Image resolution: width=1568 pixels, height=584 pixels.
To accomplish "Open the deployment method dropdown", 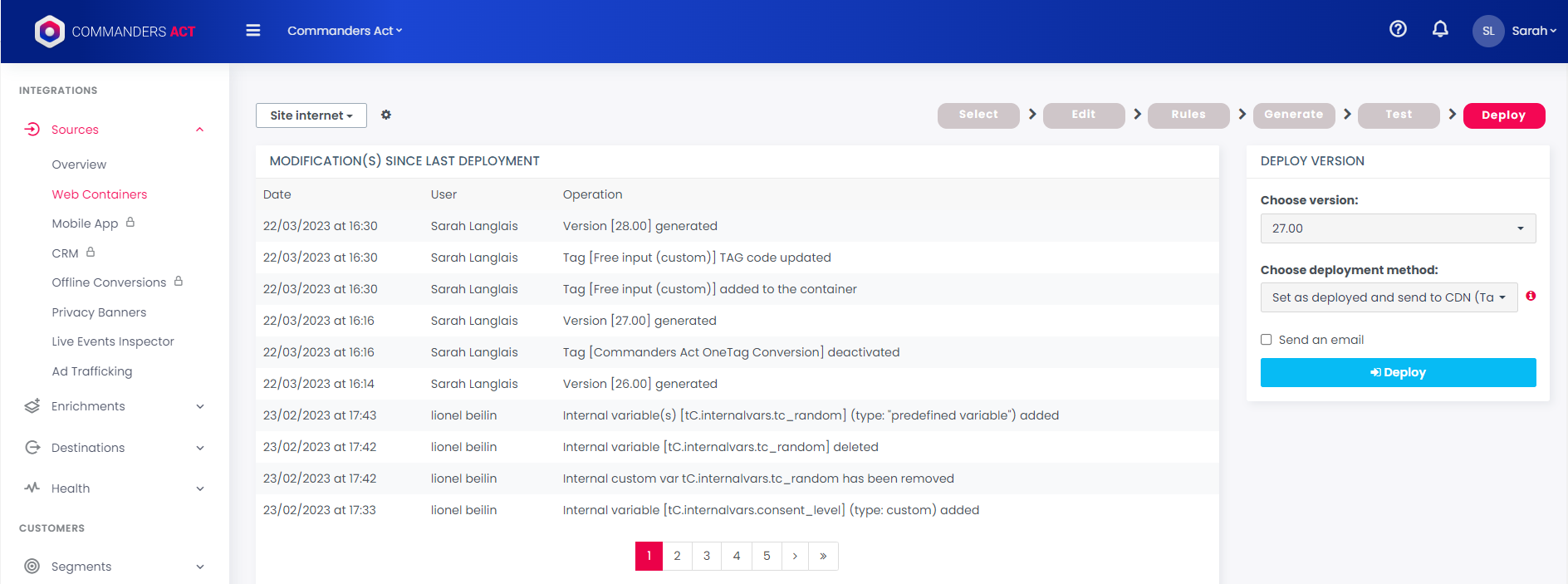I will pyautogui.click(x=1389, y=297).
